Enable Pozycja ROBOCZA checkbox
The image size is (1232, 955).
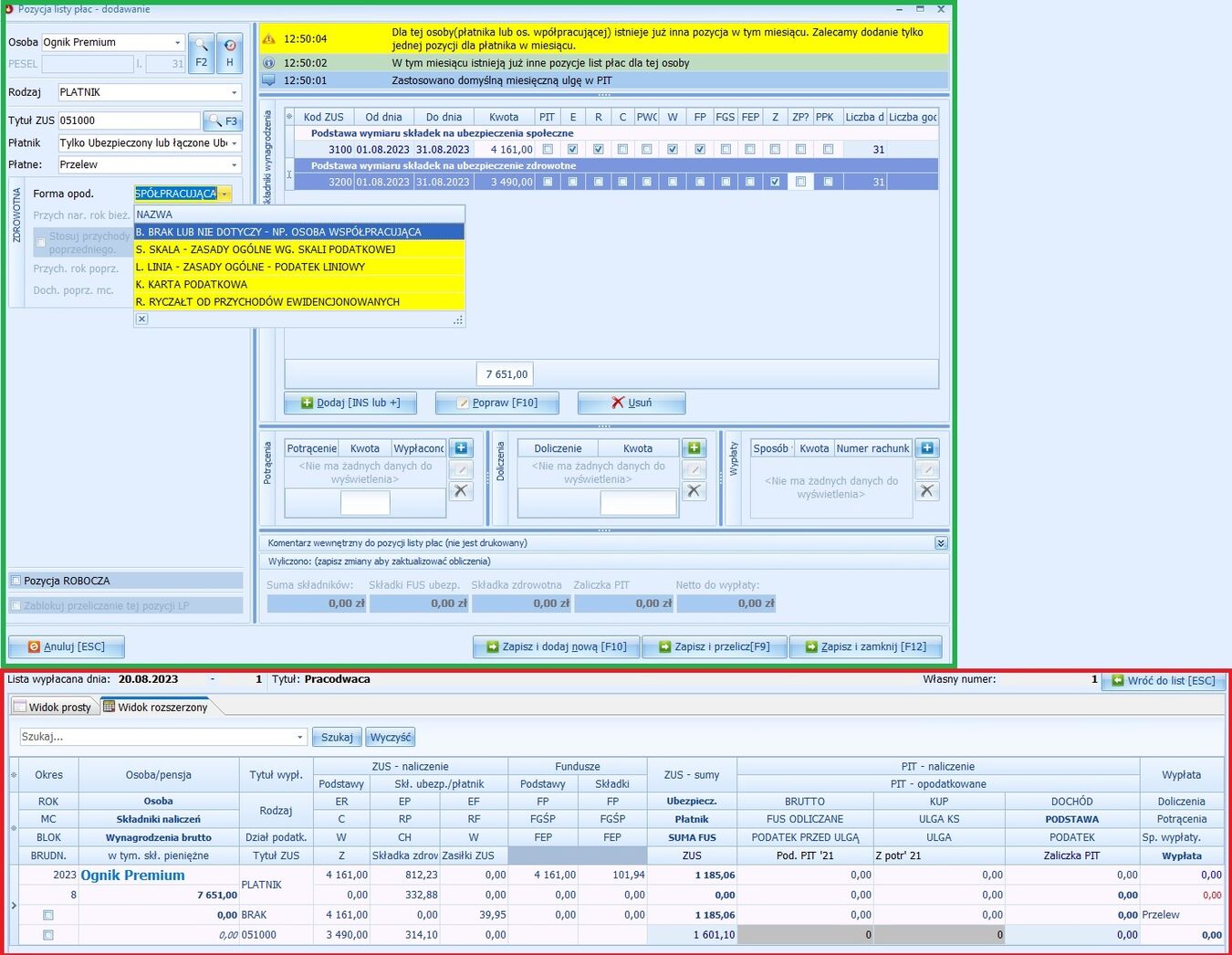tap(16, 581)
